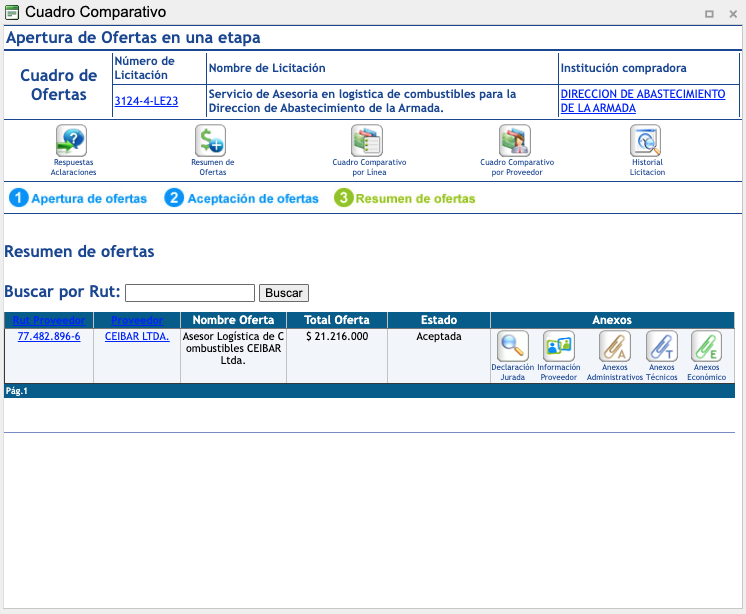Open Declaración Jurada magnifier icon
The height and width of the screenshot is (614, 746).
pyautogui.click(x=512, y=346)
